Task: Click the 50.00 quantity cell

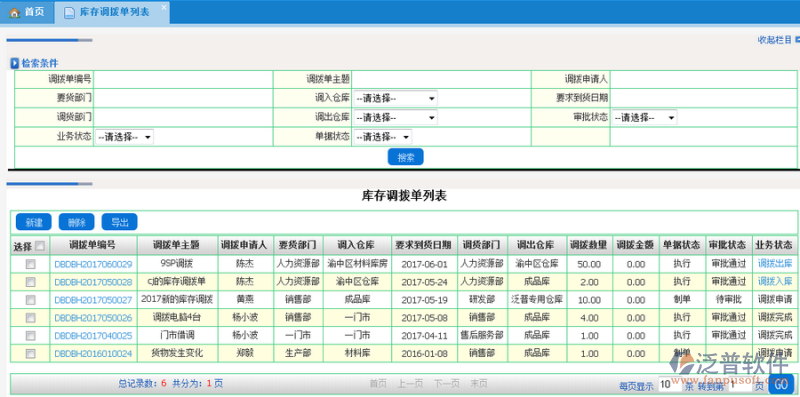Action: click(589, 264)
